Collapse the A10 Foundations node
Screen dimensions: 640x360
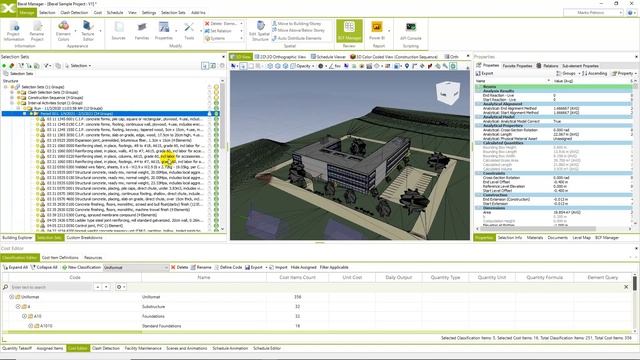(24, 316)
